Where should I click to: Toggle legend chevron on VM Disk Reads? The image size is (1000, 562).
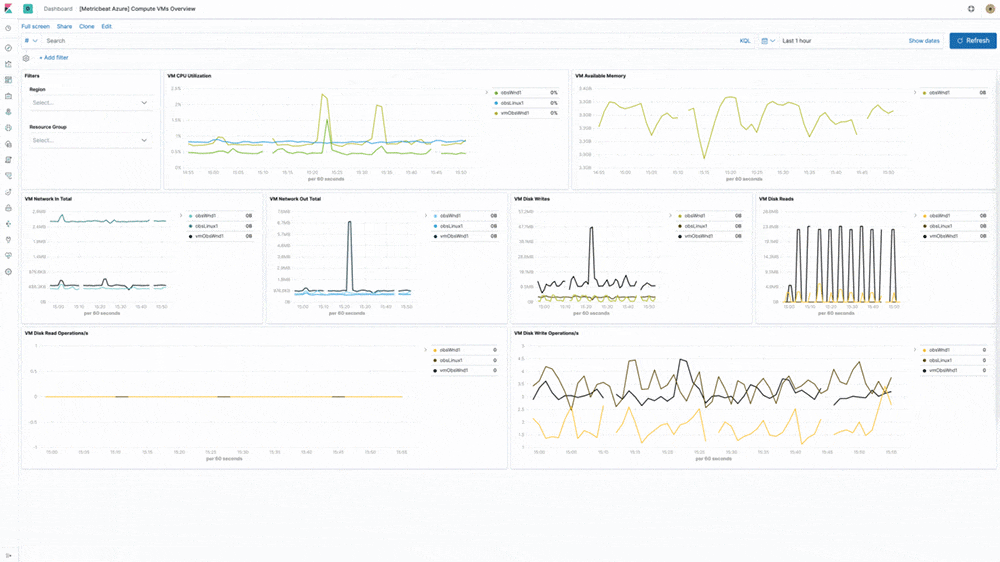(915, 216)
